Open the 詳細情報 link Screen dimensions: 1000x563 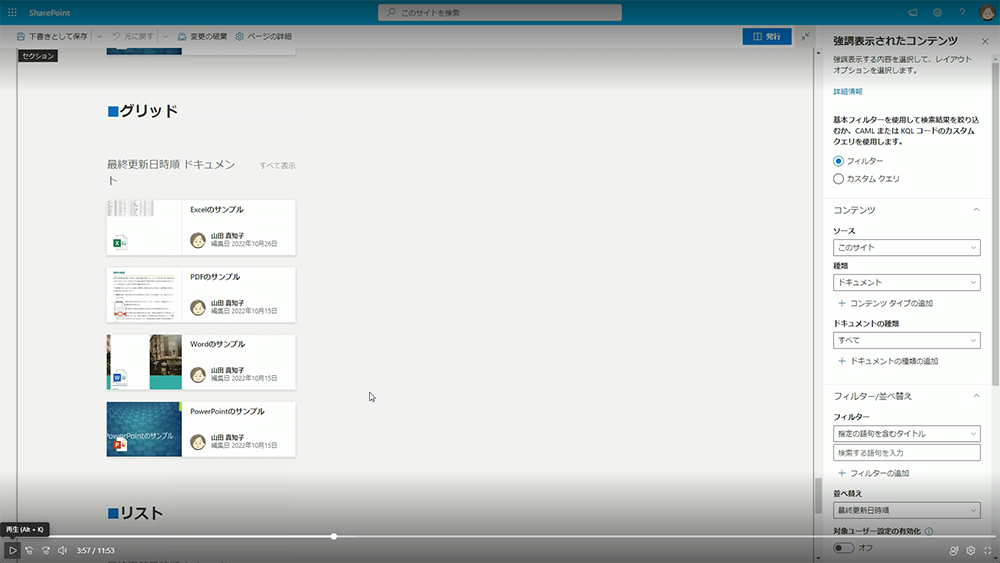pos(848,92)
